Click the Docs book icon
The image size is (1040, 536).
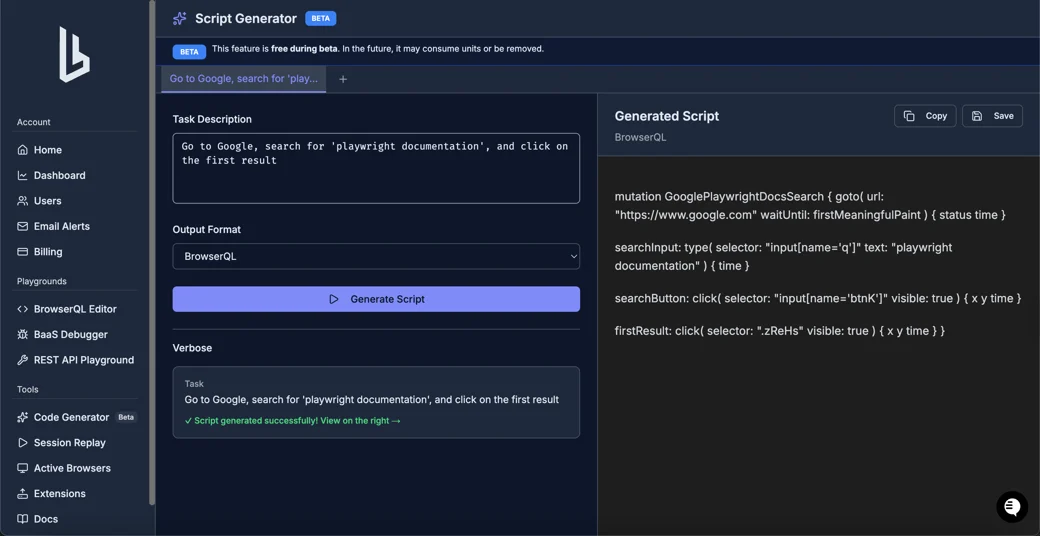click(x=23, y=519)
